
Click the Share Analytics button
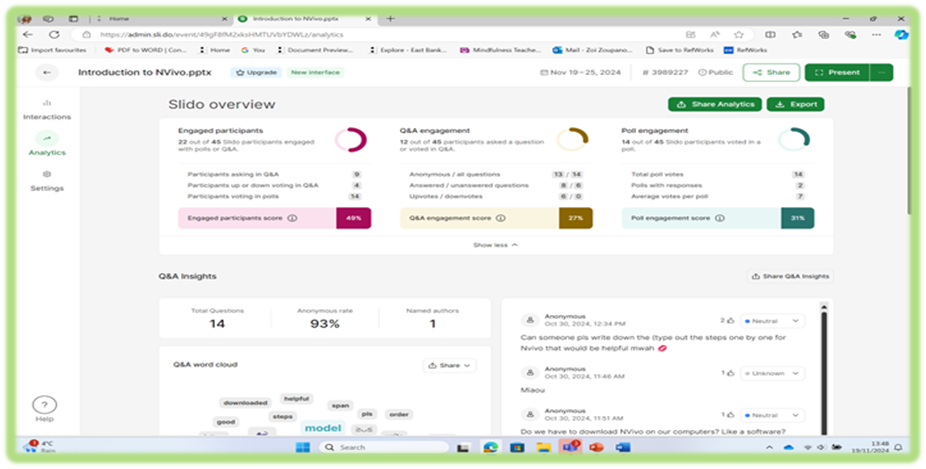[715, 105]
